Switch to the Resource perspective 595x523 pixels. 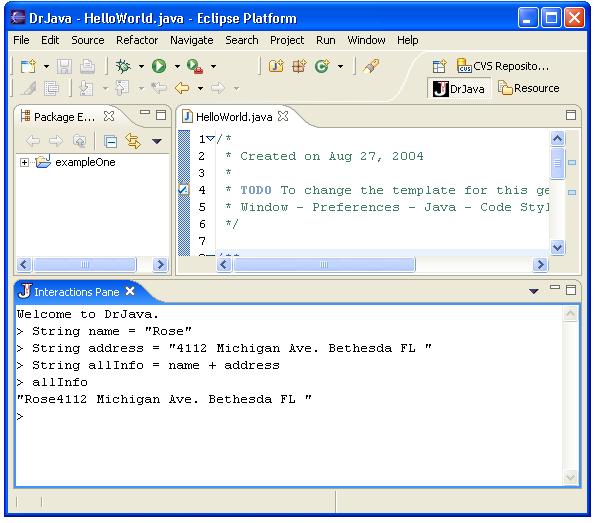click(529, 88)
